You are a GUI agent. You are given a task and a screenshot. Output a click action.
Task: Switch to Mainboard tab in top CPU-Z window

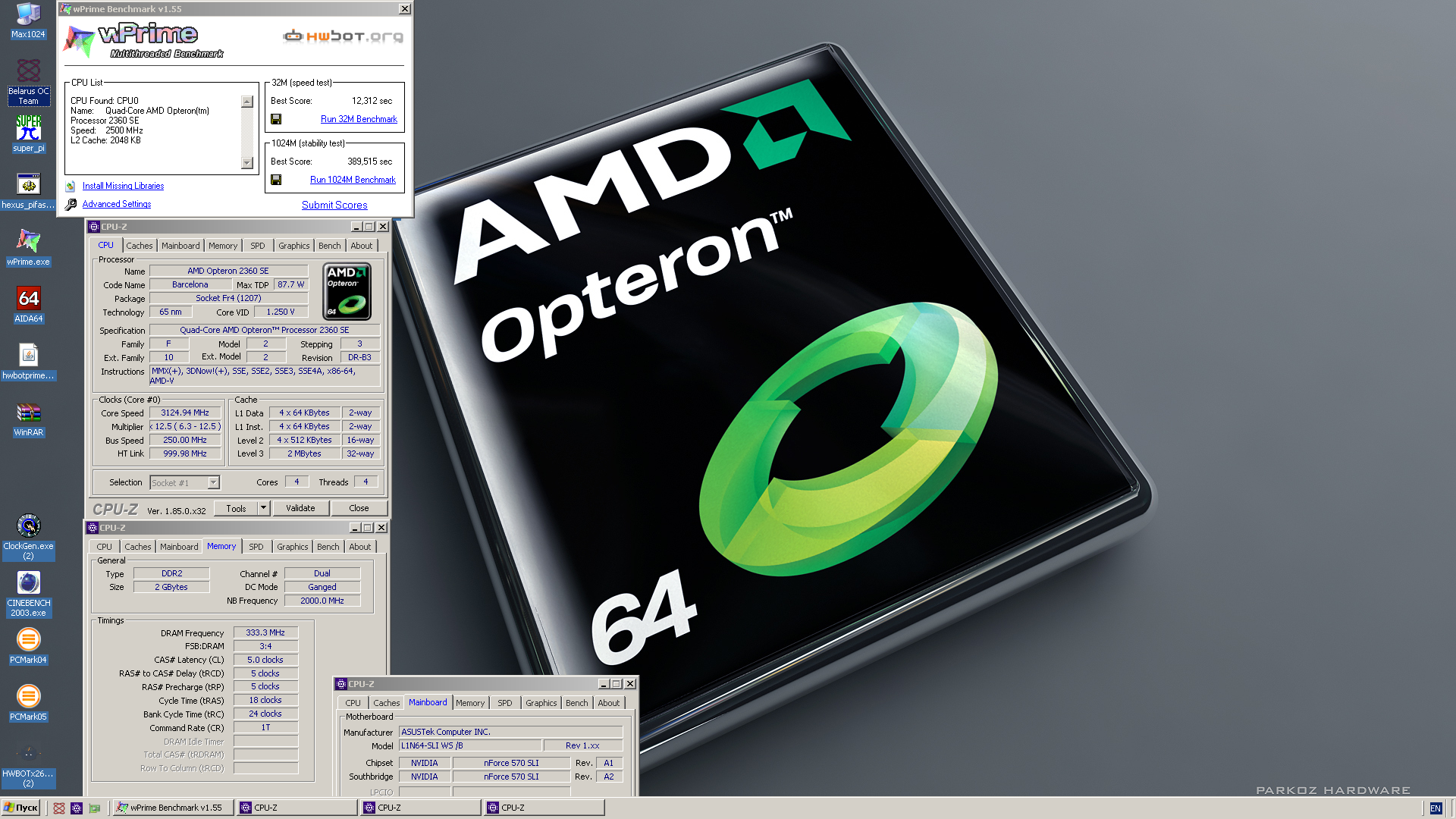[180, 246]
